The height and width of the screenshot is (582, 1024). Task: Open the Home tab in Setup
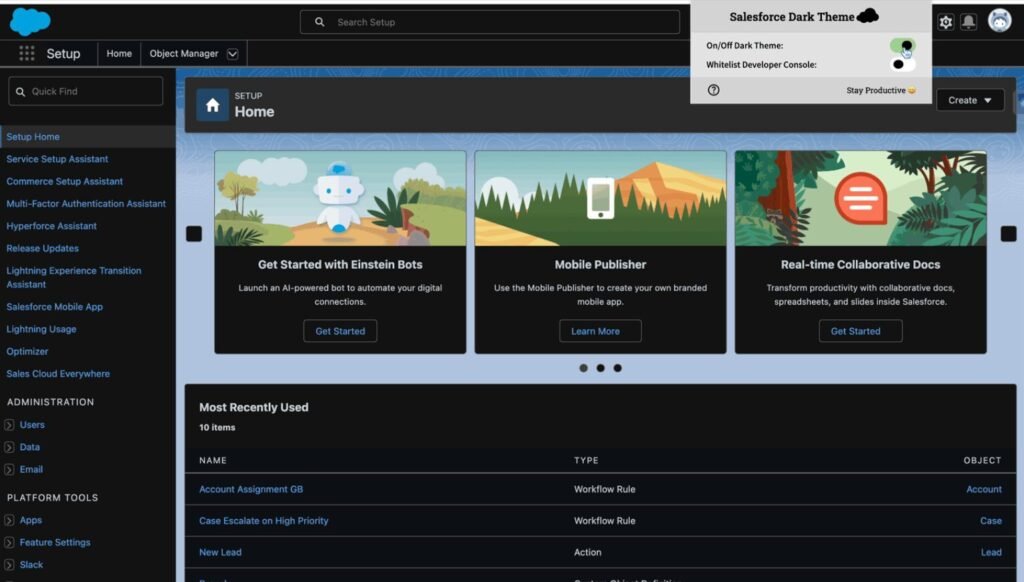click(119, 53)
